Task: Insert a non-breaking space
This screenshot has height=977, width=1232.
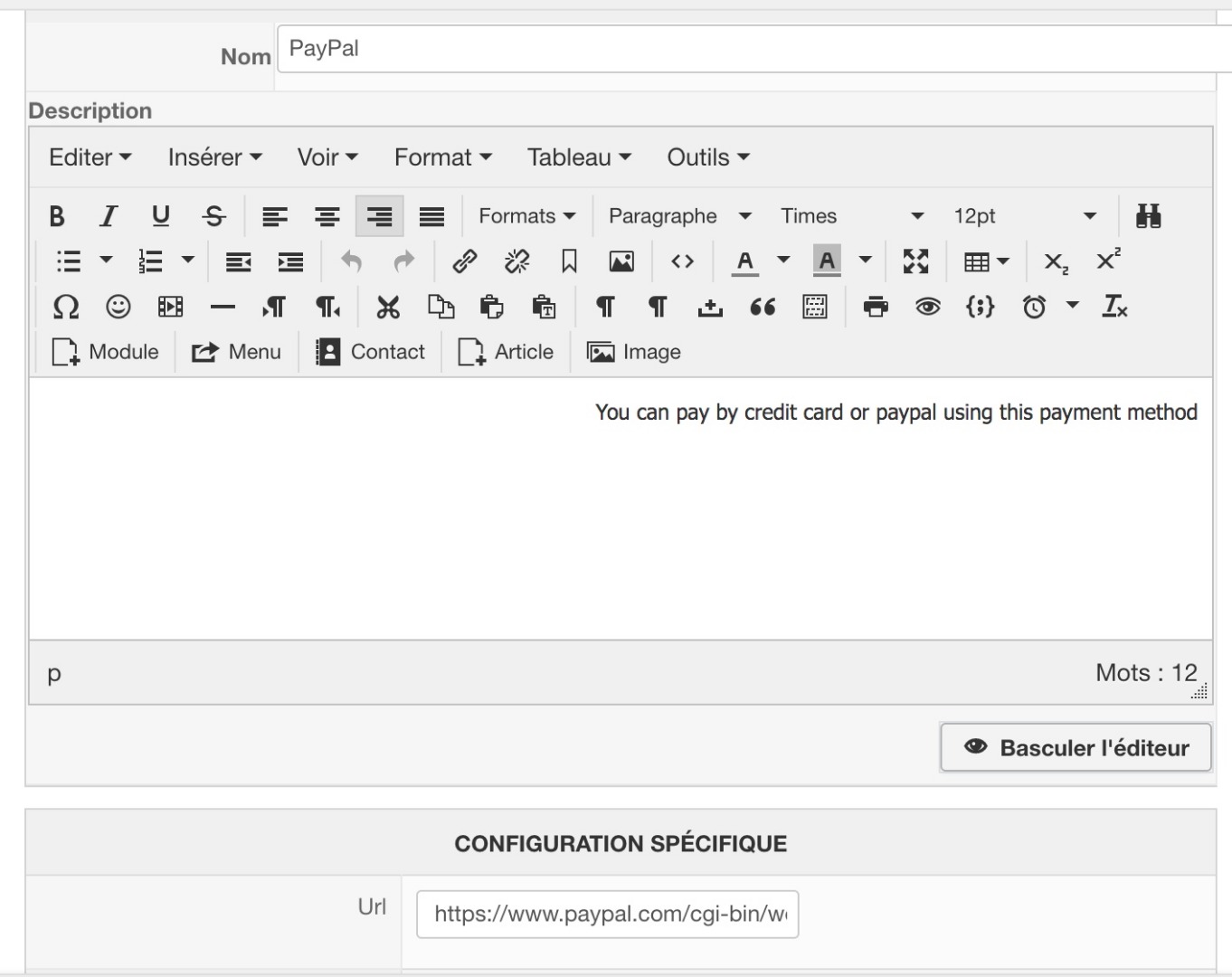Action: (710, 308)
